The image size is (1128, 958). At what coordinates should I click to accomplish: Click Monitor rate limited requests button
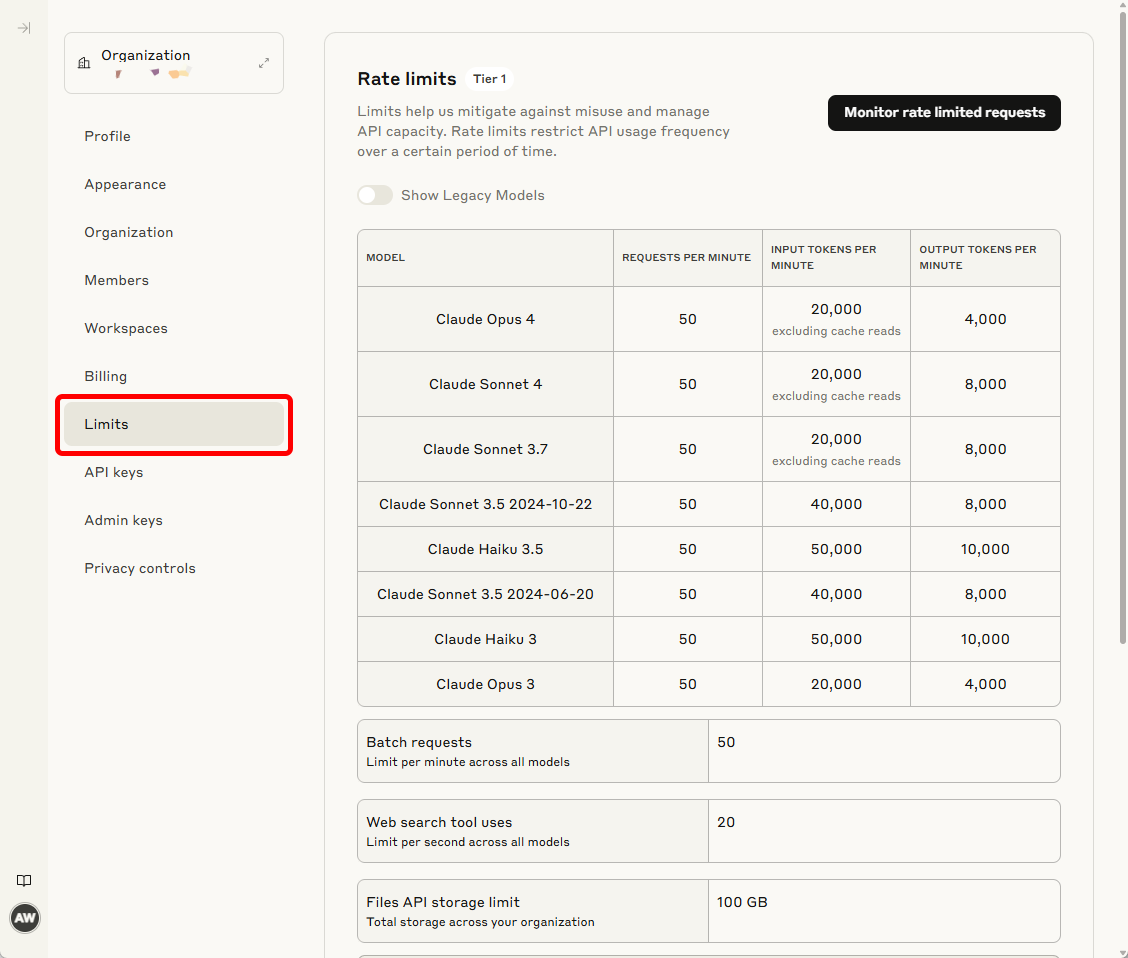tap(944, 113)
